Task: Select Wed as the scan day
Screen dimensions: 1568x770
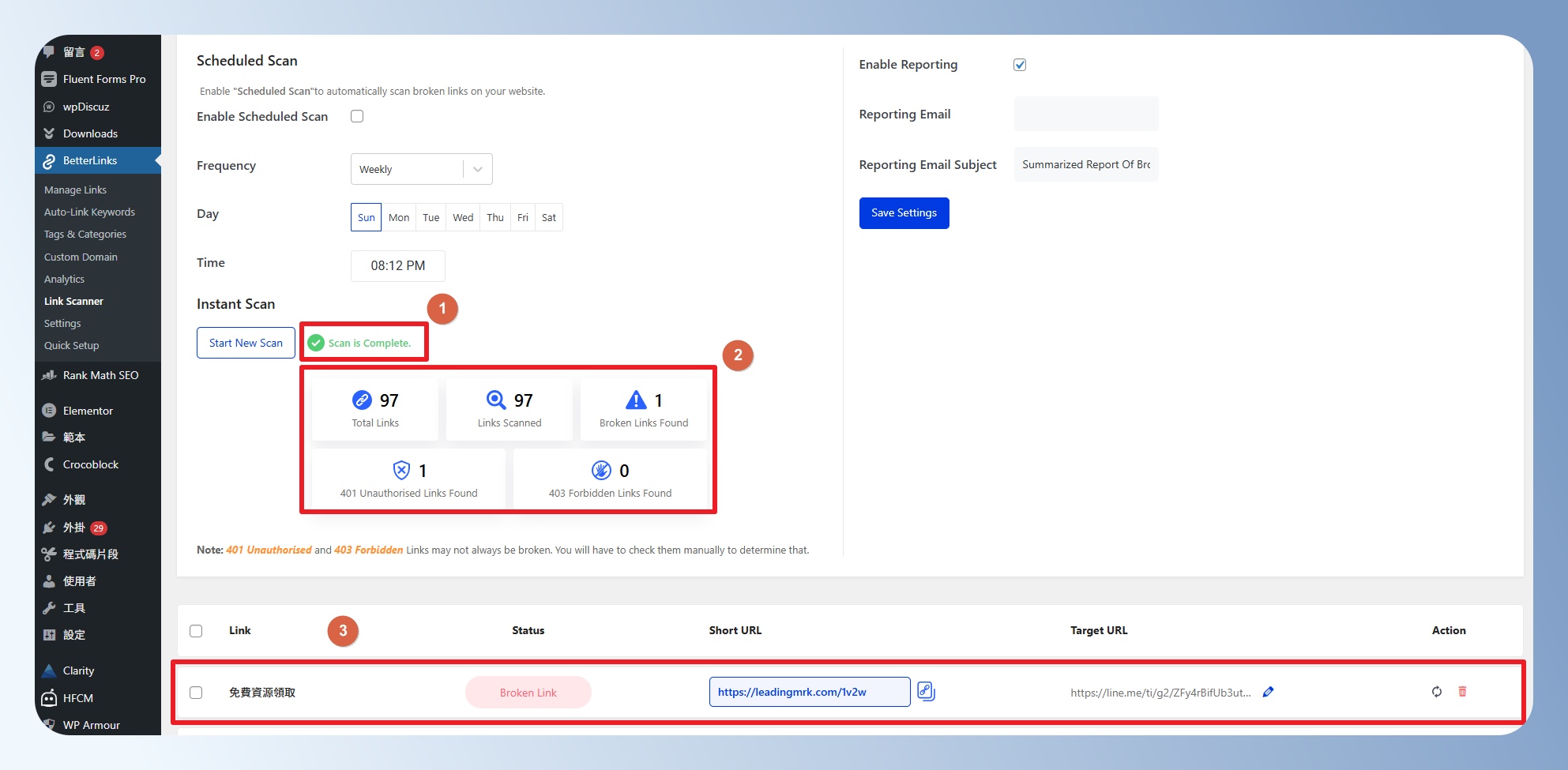Action: click(463, 218)
